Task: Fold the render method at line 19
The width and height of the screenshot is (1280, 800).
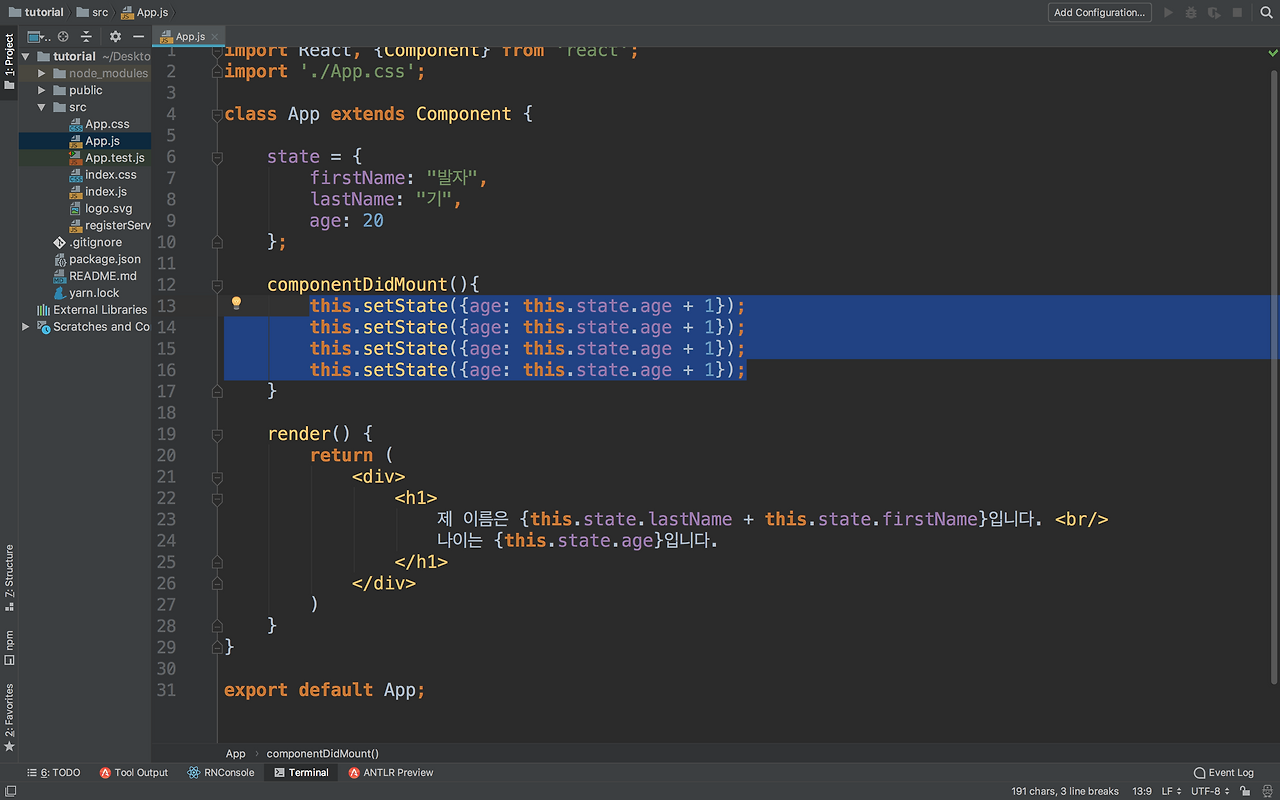Action: tap(217, 434)
